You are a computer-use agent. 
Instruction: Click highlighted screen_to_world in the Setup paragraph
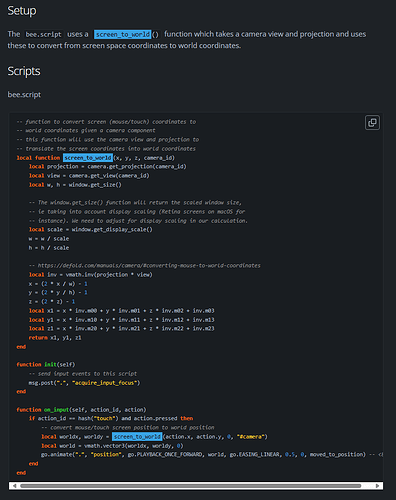[x=122, y=34]
